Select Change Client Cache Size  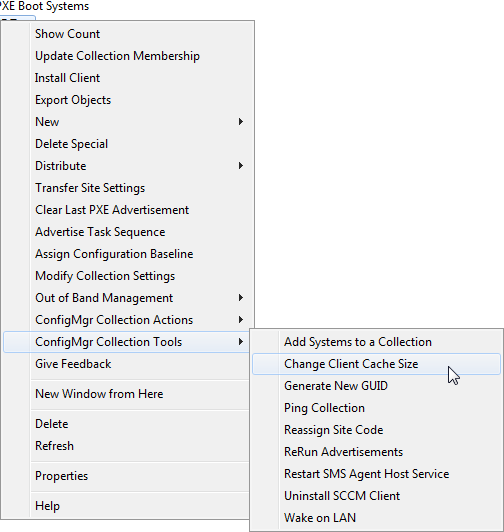pos(376,364)
